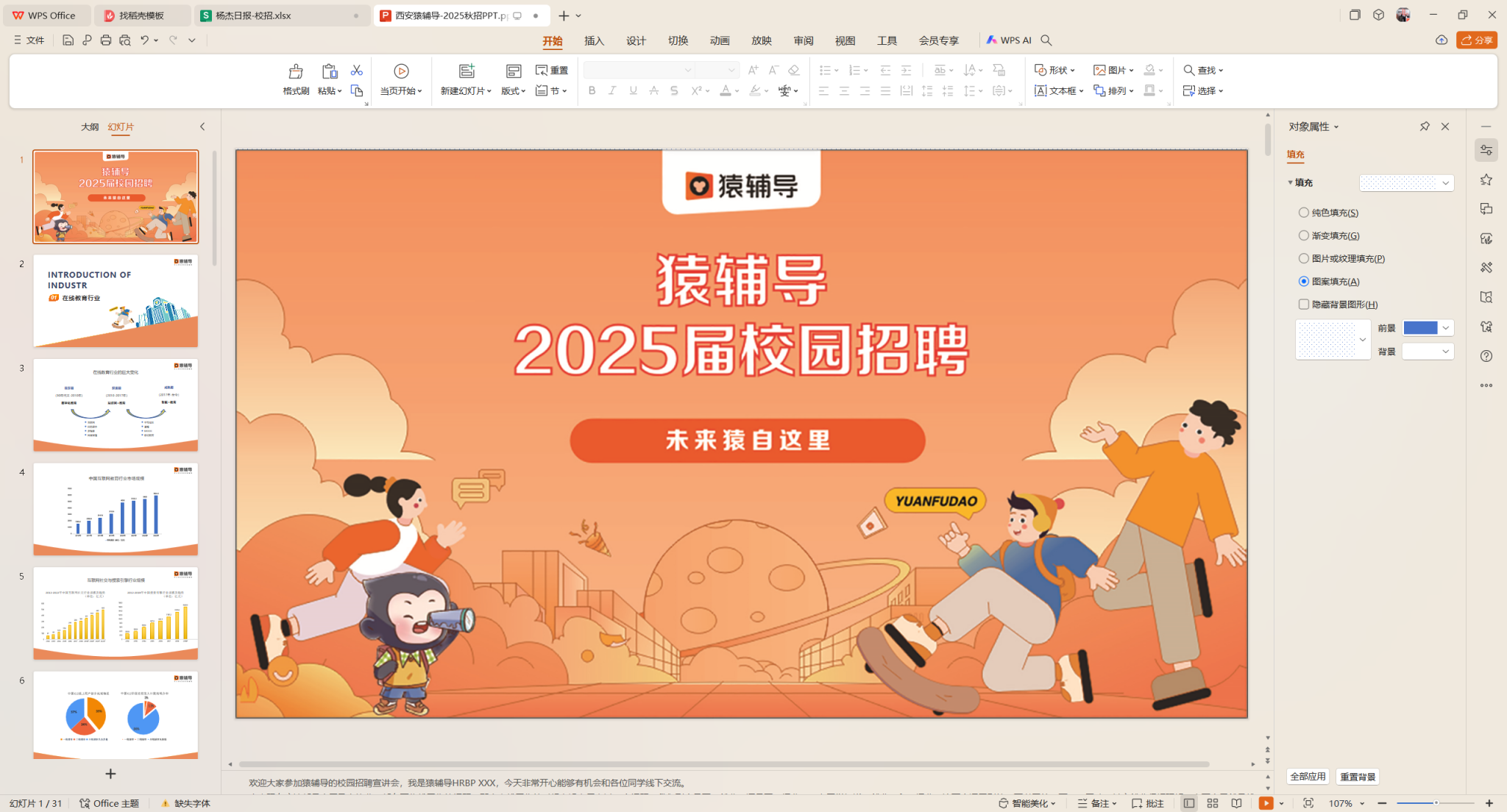The image size is (1507, 812).
Task: Open slide sorter view in status bar
Action: [x=1213, y=803]
